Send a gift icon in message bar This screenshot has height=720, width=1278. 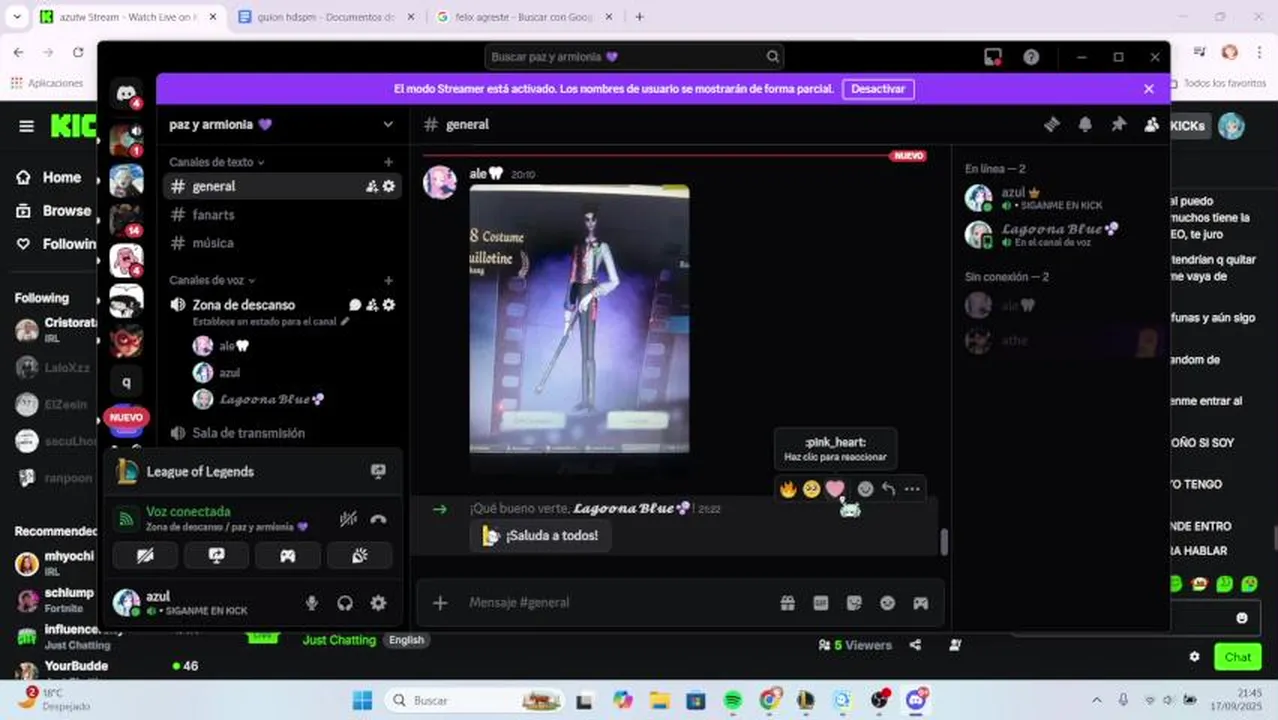point(788,603)
